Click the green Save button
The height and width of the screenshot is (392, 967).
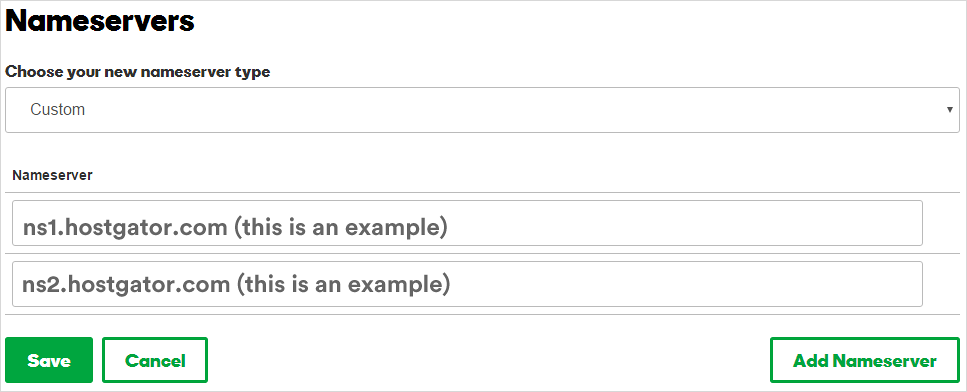(x=49, y=360)
